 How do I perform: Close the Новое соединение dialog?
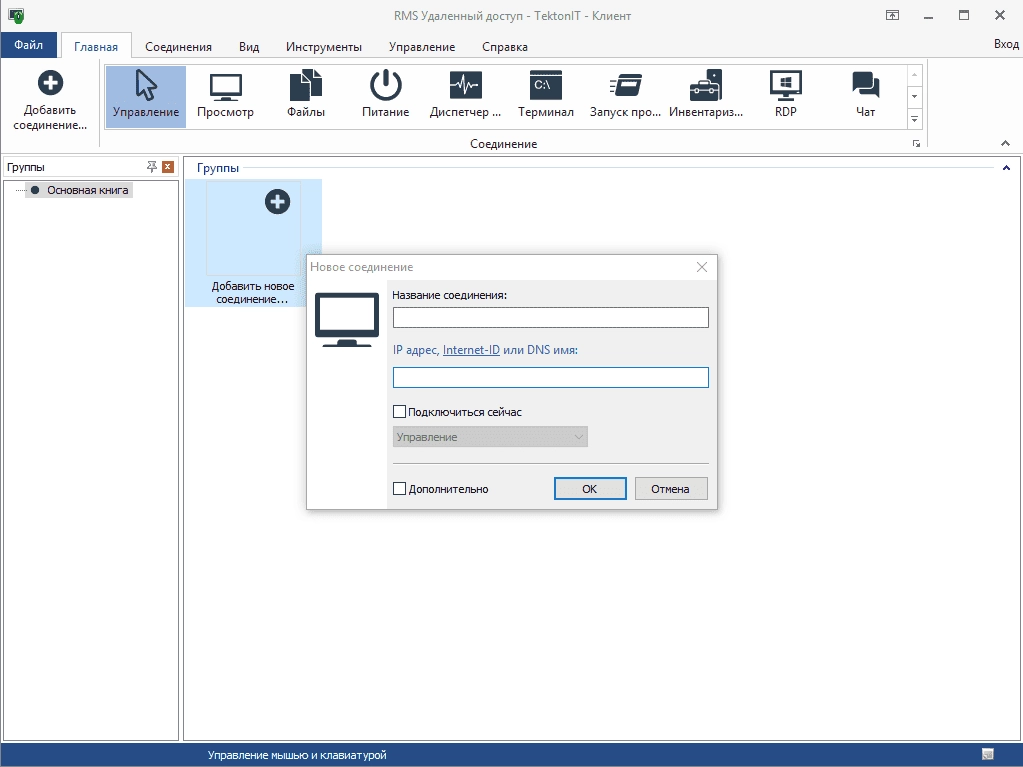pyautogui.click(x=702, y=267)
